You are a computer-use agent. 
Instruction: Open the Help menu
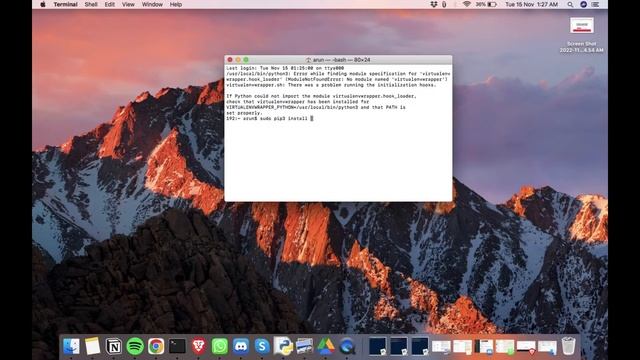(176, 4)
